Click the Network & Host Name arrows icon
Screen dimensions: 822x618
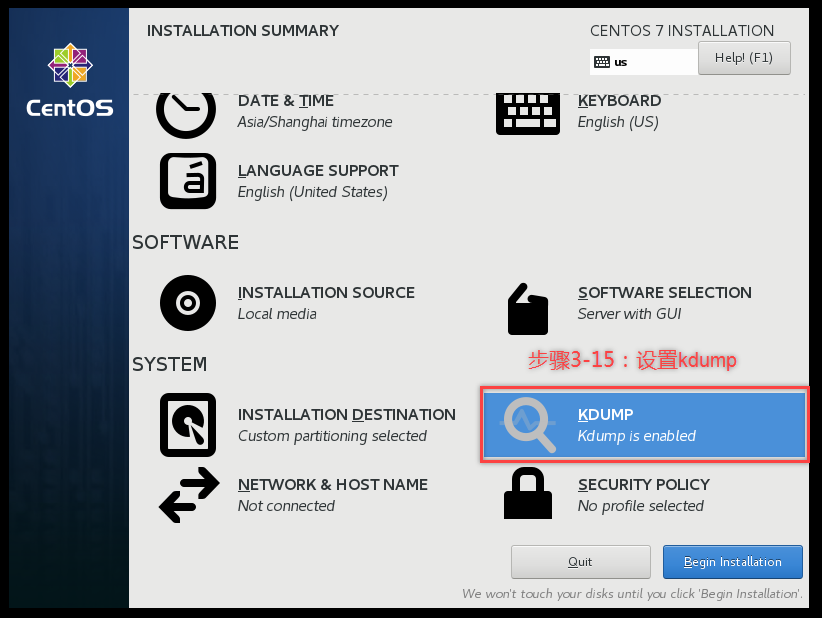coord(189,495)
